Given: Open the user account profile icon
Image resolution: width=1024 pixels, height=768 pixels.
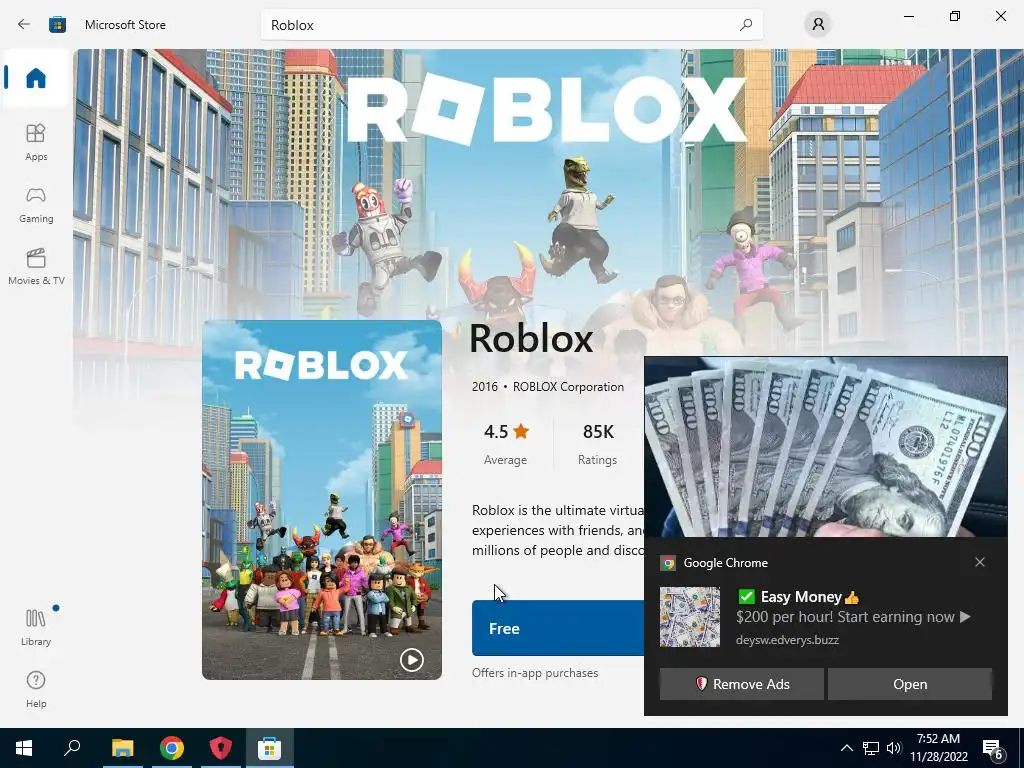Looking at the screenshot, I should click(x=818, y=25).
